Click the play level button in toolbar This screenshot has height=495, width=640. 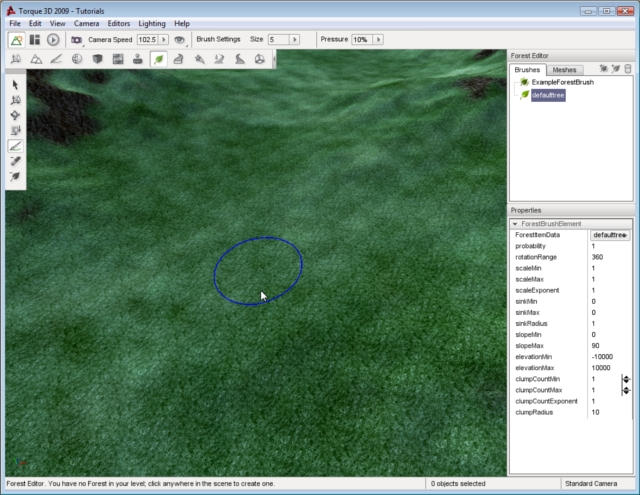(x=53, y=39)
